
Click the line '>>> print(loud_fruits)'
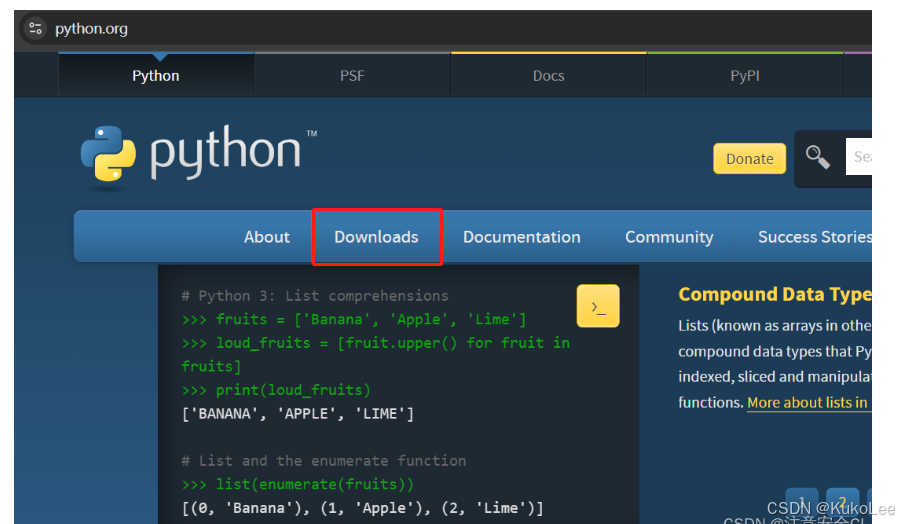(276, 390)
